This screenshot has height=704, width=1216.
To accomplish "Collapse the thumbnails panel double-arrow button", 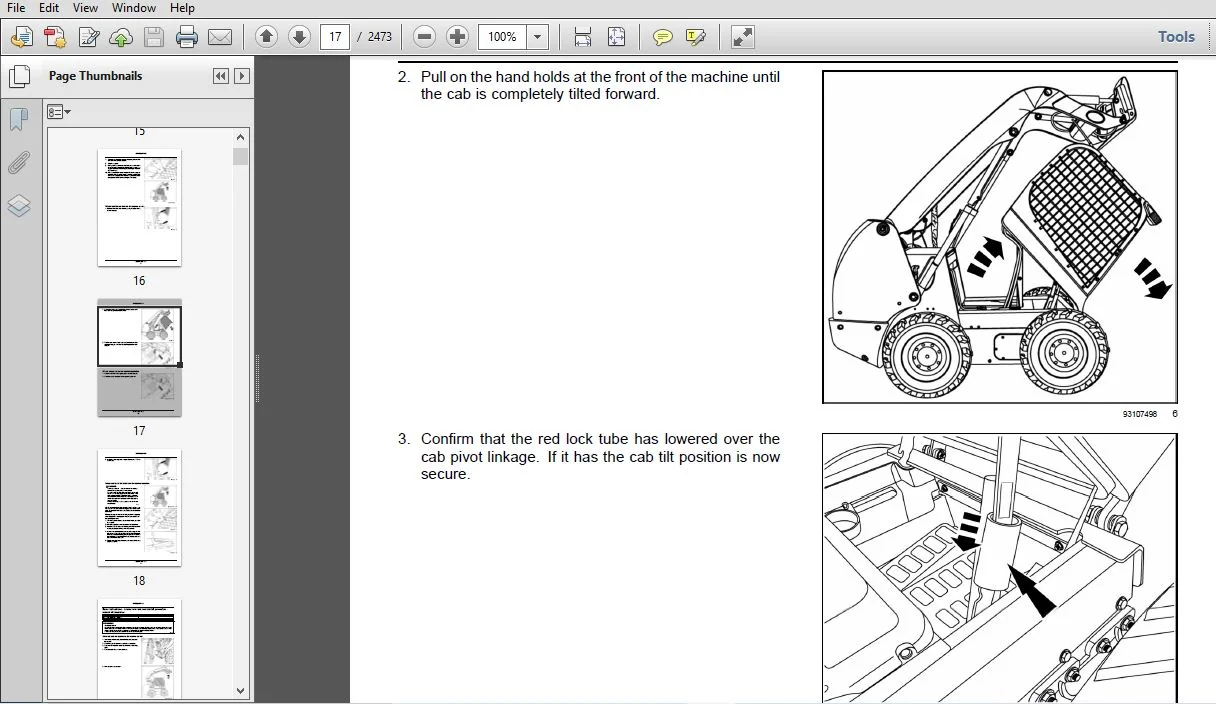I will tap(221, 76).
